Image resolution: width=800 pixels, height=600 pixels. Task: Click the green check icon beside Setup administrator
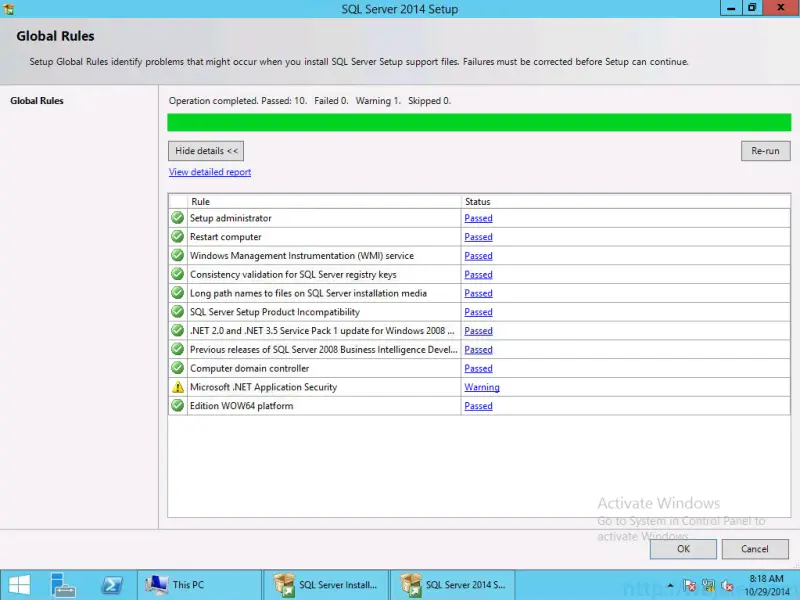coord(177,218)
